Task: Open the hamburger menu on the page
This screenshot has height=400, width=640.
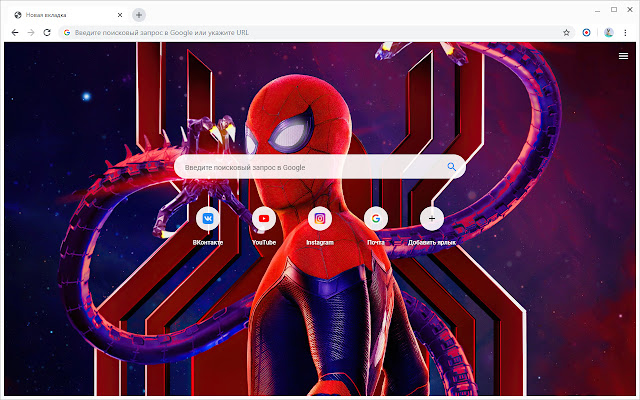Action: 623,56
